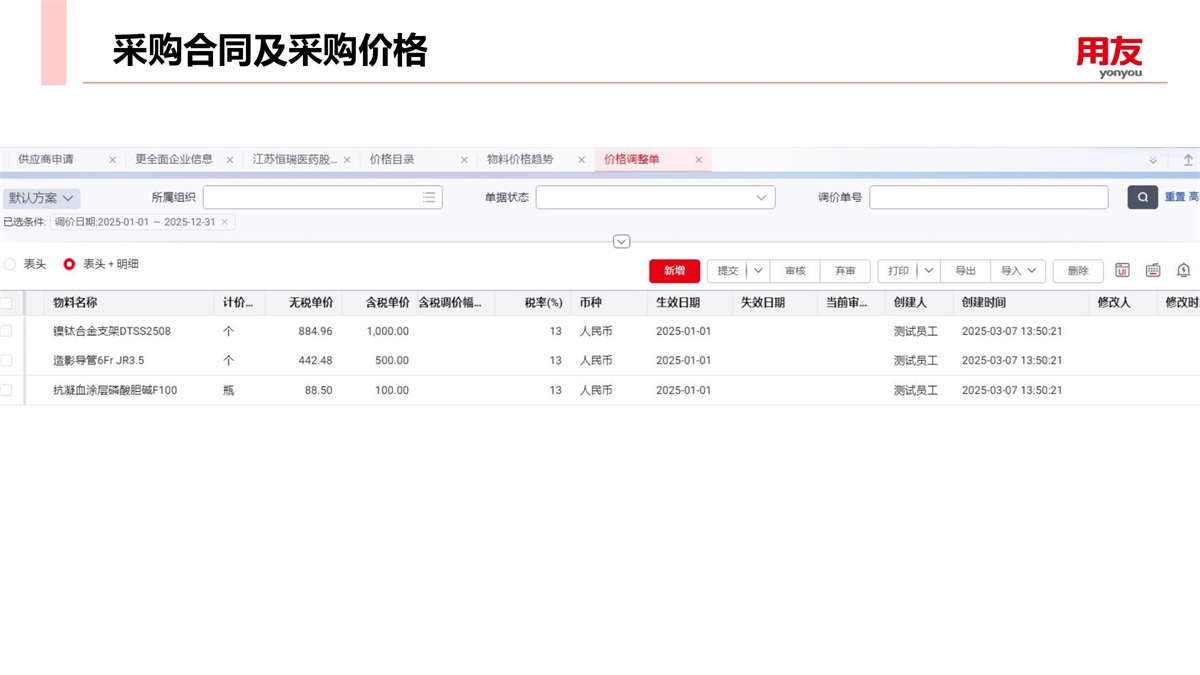Collapse the query panel with chevron toggle

622,241
